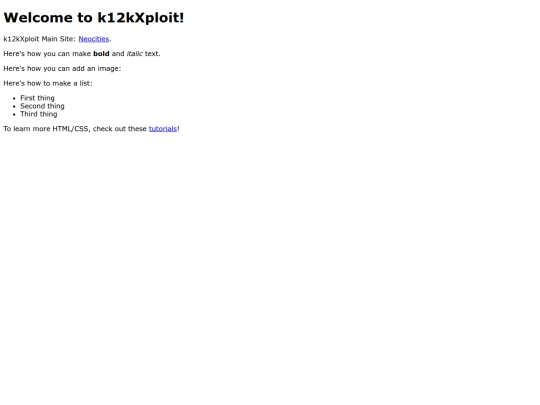
Task: Click the italic word 'italic'
Action: 135,54
